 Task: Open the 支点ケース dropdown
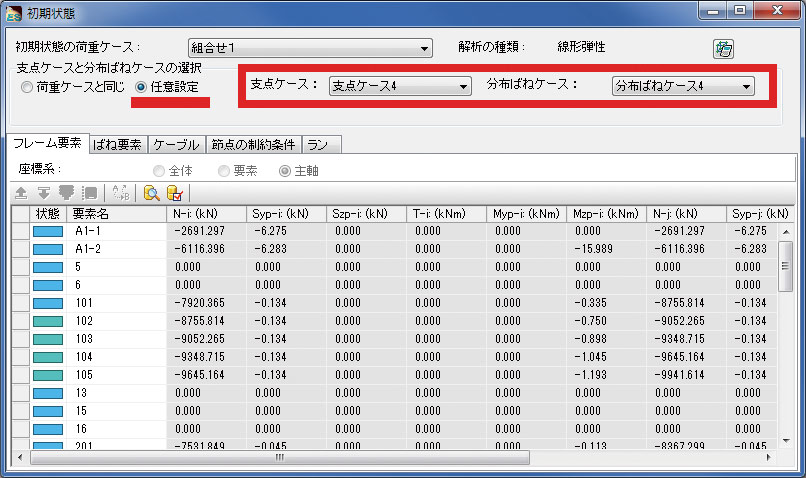400,86
